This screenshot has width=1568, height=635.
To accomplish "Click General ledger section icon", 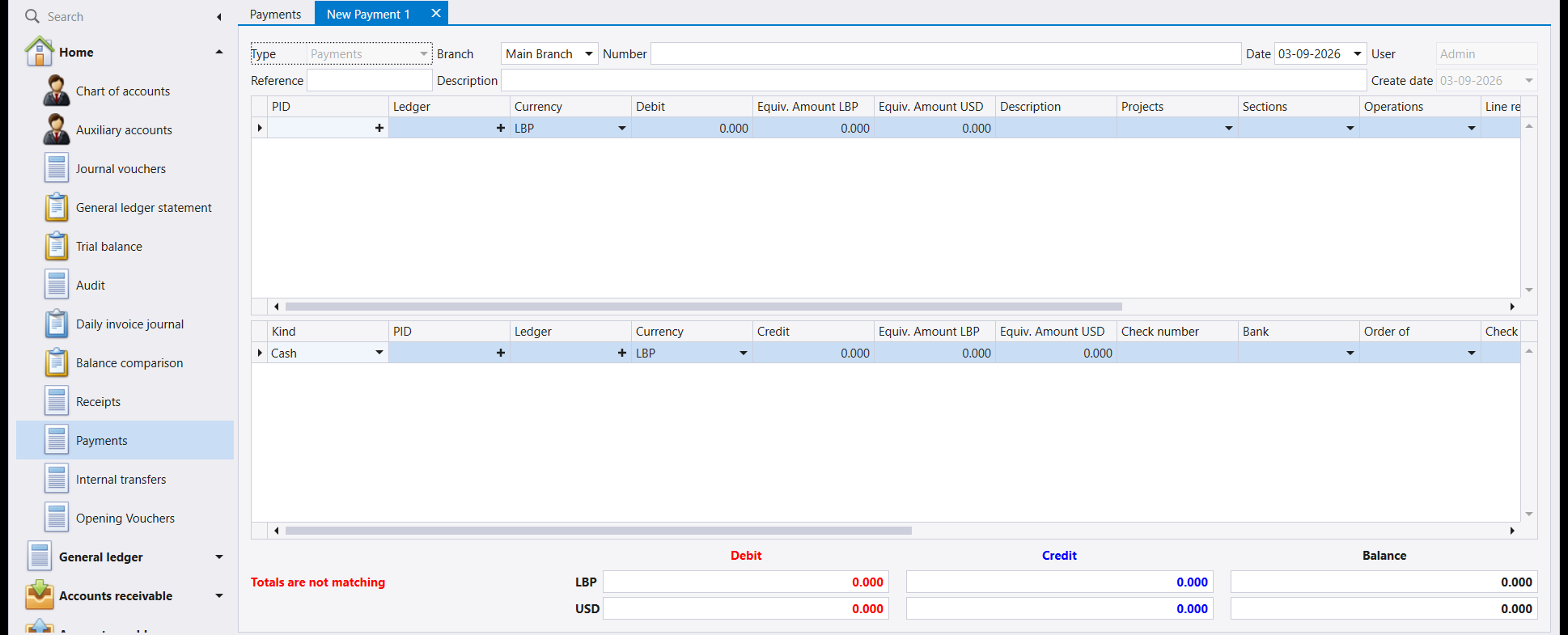I will pyautogui.click(x=40, y=557).
